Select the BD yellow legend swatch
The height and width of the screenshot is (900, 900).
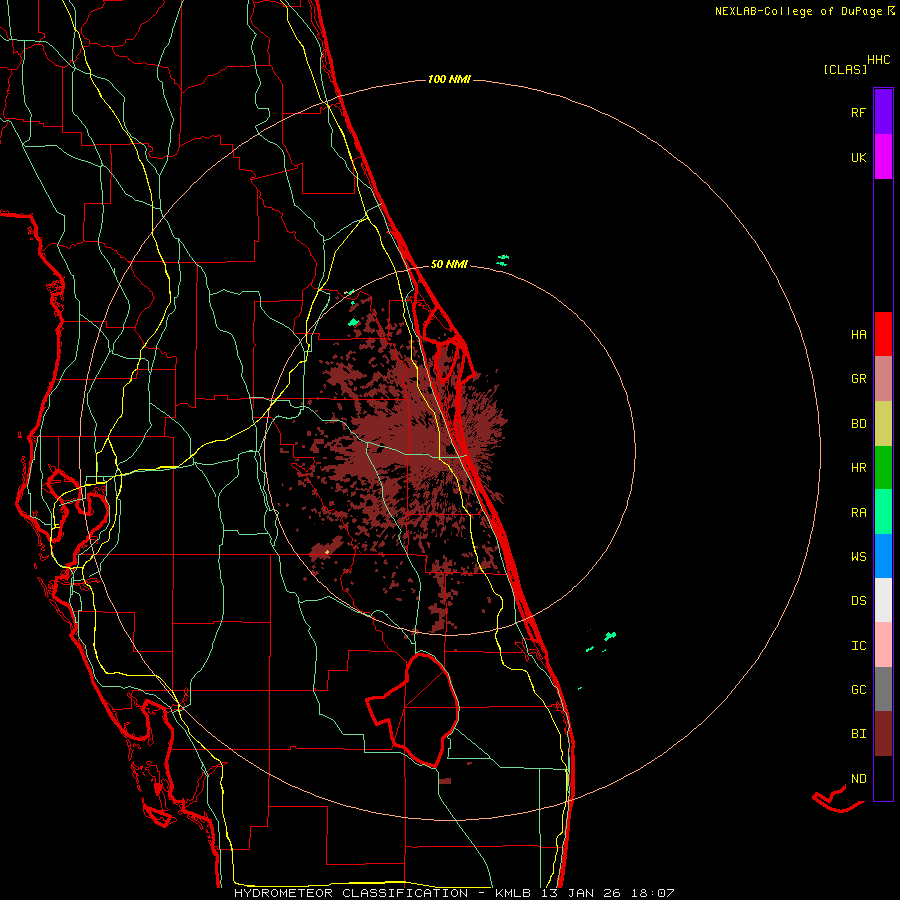pos(883,424)
